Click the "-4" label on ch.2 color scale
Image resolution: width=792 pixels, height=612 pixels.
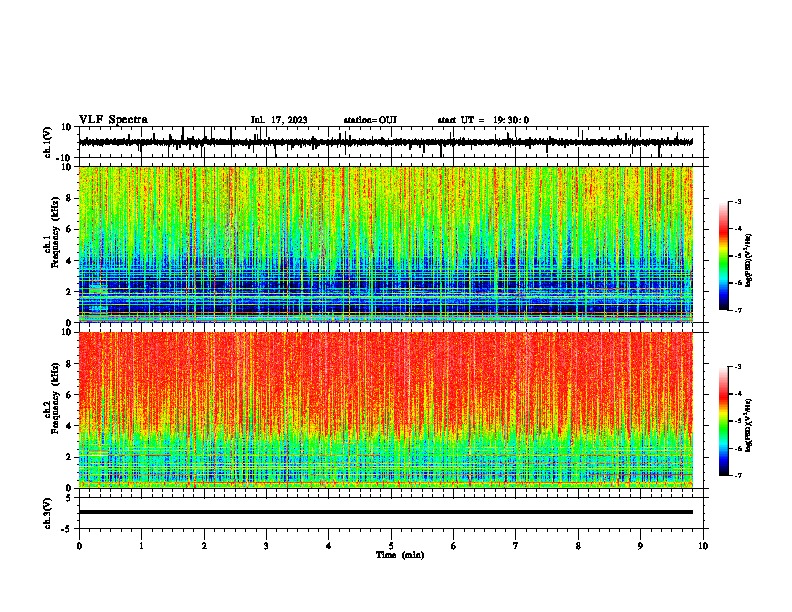pos(738,394)
